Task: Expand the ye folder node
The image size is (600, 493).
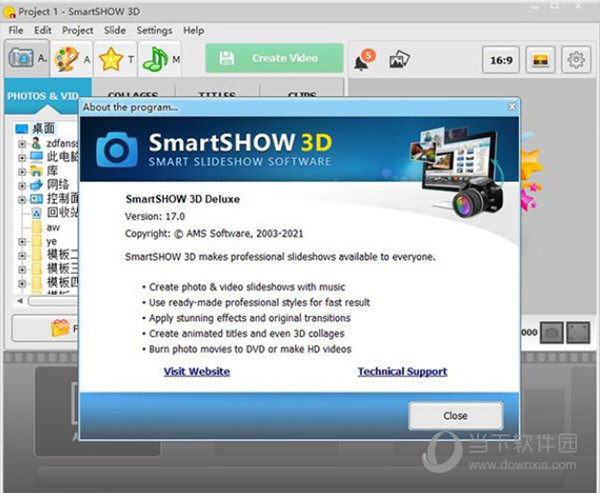Action: click(x=22, y=242)
